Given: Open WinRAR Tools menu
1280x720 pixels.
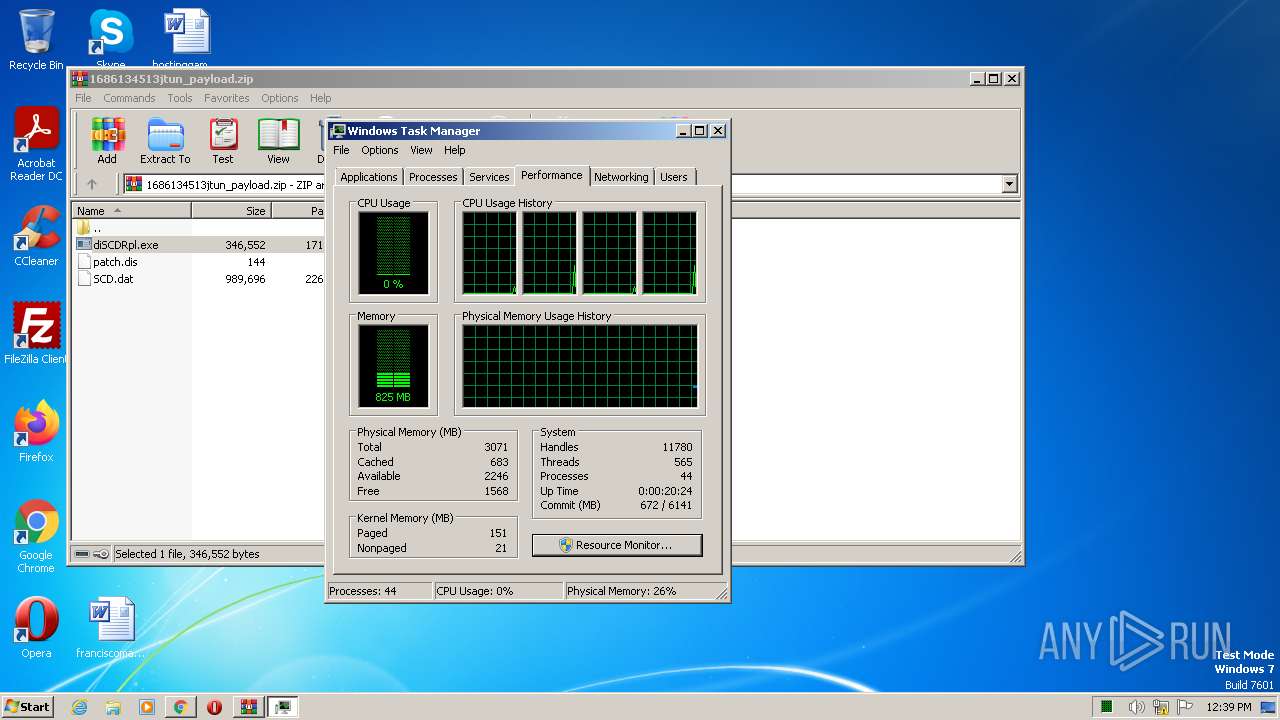Looking at the screenshot, I should [180, 98].
